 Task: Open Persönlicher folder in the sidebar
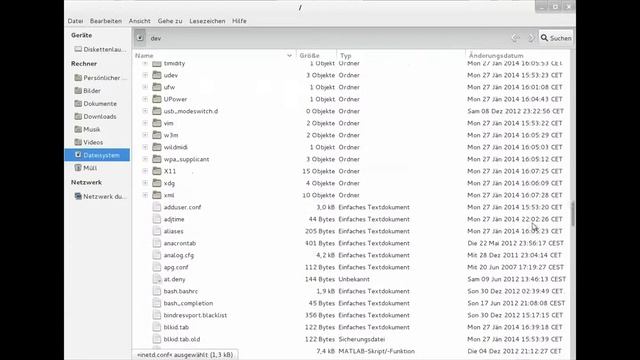tap(101, 78)
